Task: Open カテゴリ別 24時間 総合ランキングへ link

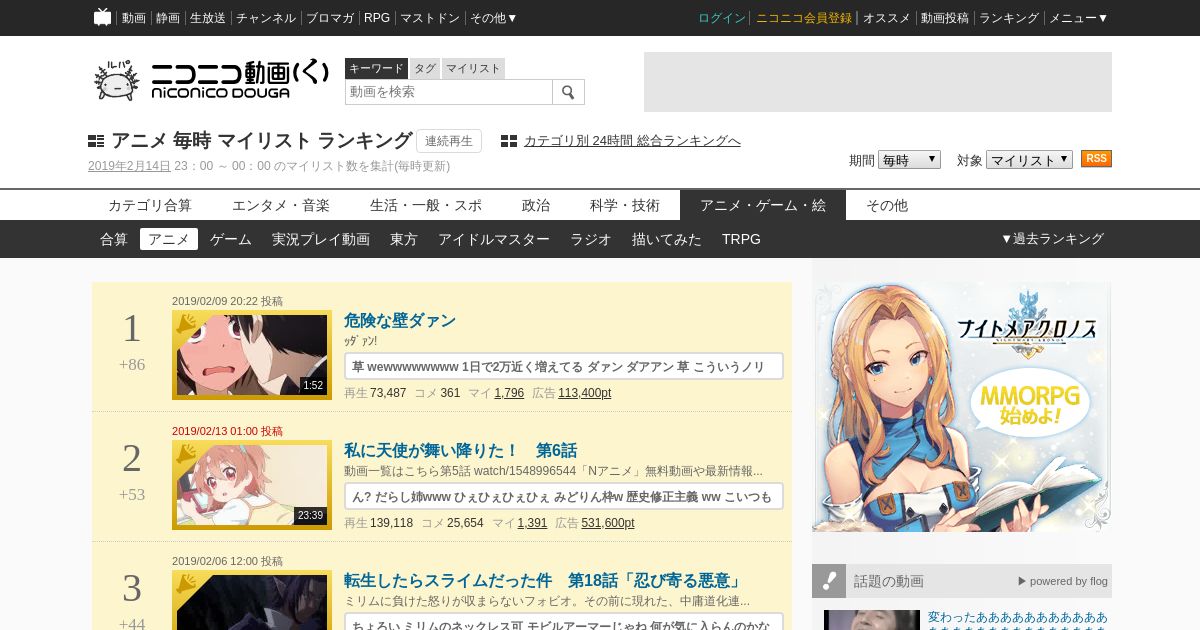Action: 632,141
